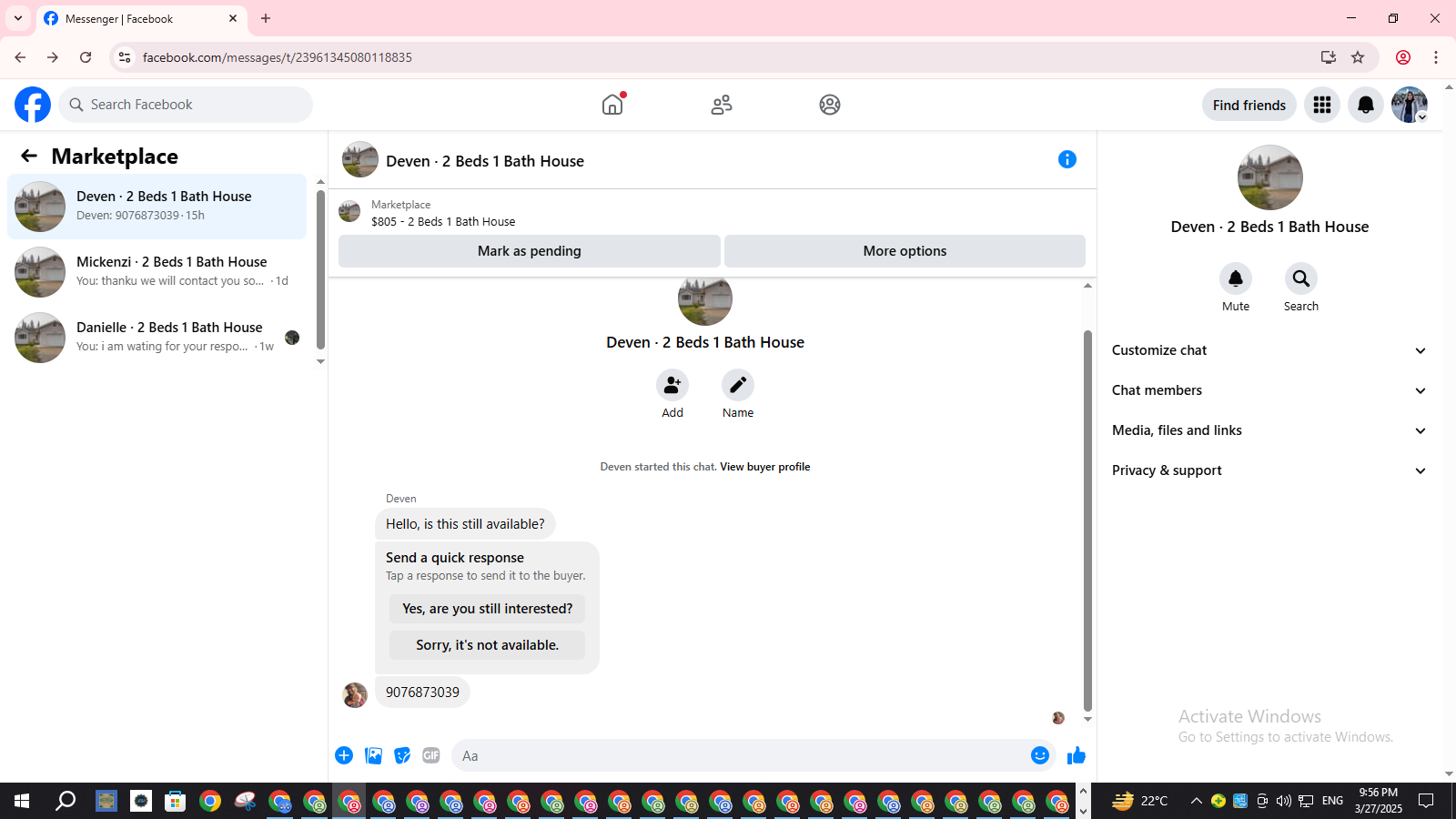Focus the Search Facebook field
The height and width of the screenshot is (819, 1456).
[186, 105]
